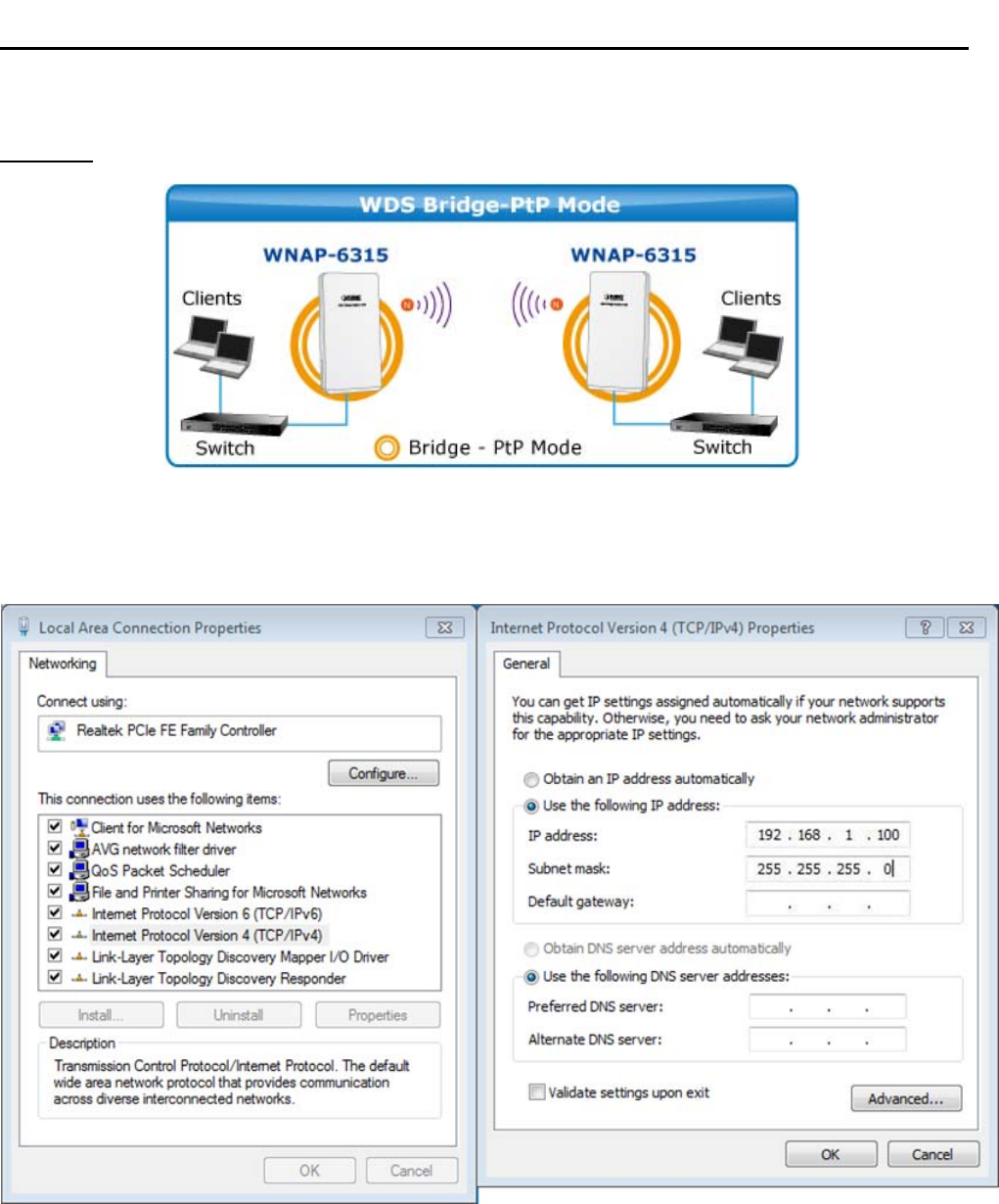Toggle QoS Packet Scheduler checkbox

(x=55, y=870)
